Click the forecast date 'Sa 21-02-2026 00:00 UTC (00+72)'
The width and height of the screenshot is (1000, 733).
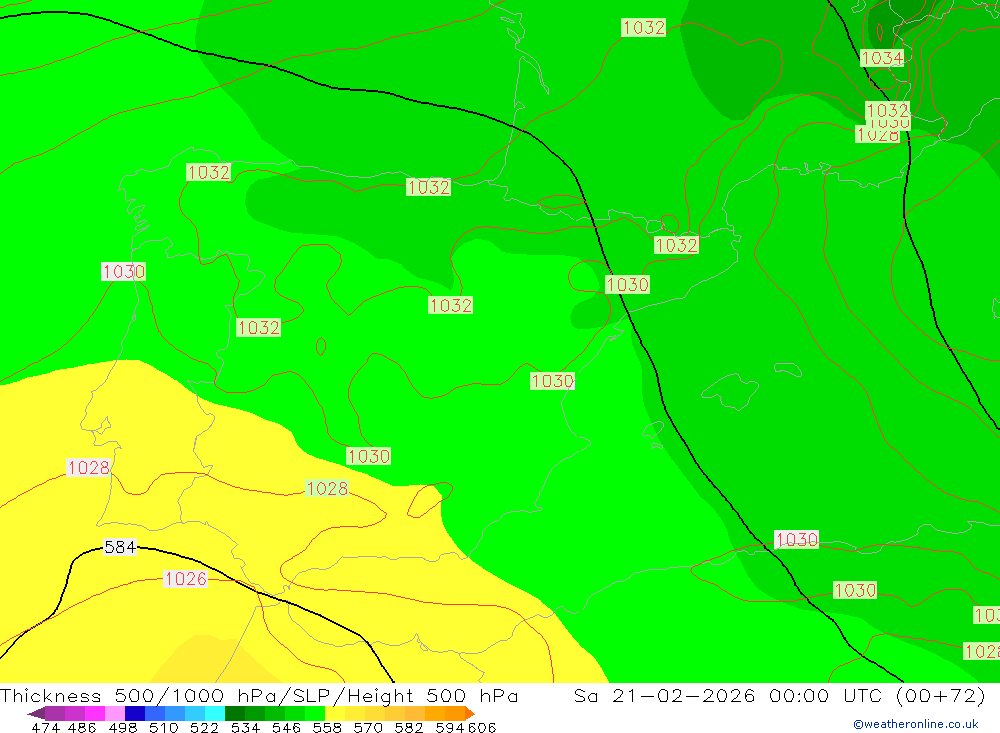[x=779, y=695]
